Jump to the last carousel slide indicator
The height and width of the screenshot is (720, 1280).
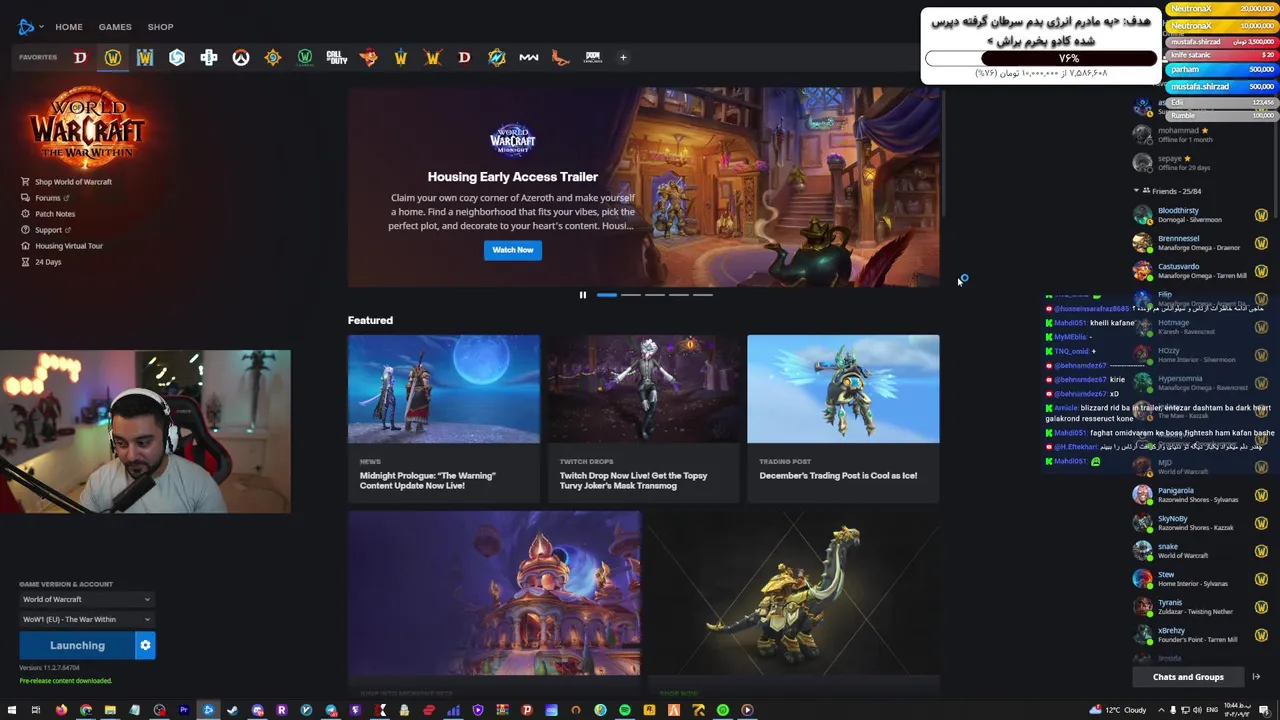[703, 295]
